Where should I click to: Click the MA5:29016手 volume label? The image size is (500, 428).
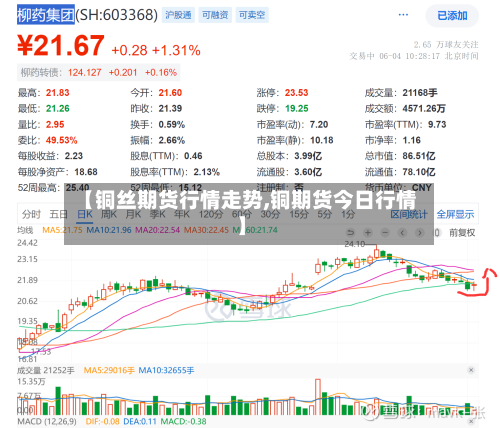coord(109,370)
